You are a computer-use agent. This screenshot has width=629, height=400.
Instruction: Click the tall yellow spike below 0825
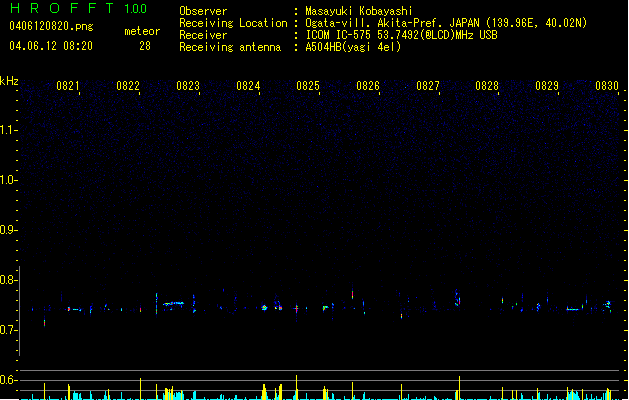pyautogui.click(x=296, y=387)
